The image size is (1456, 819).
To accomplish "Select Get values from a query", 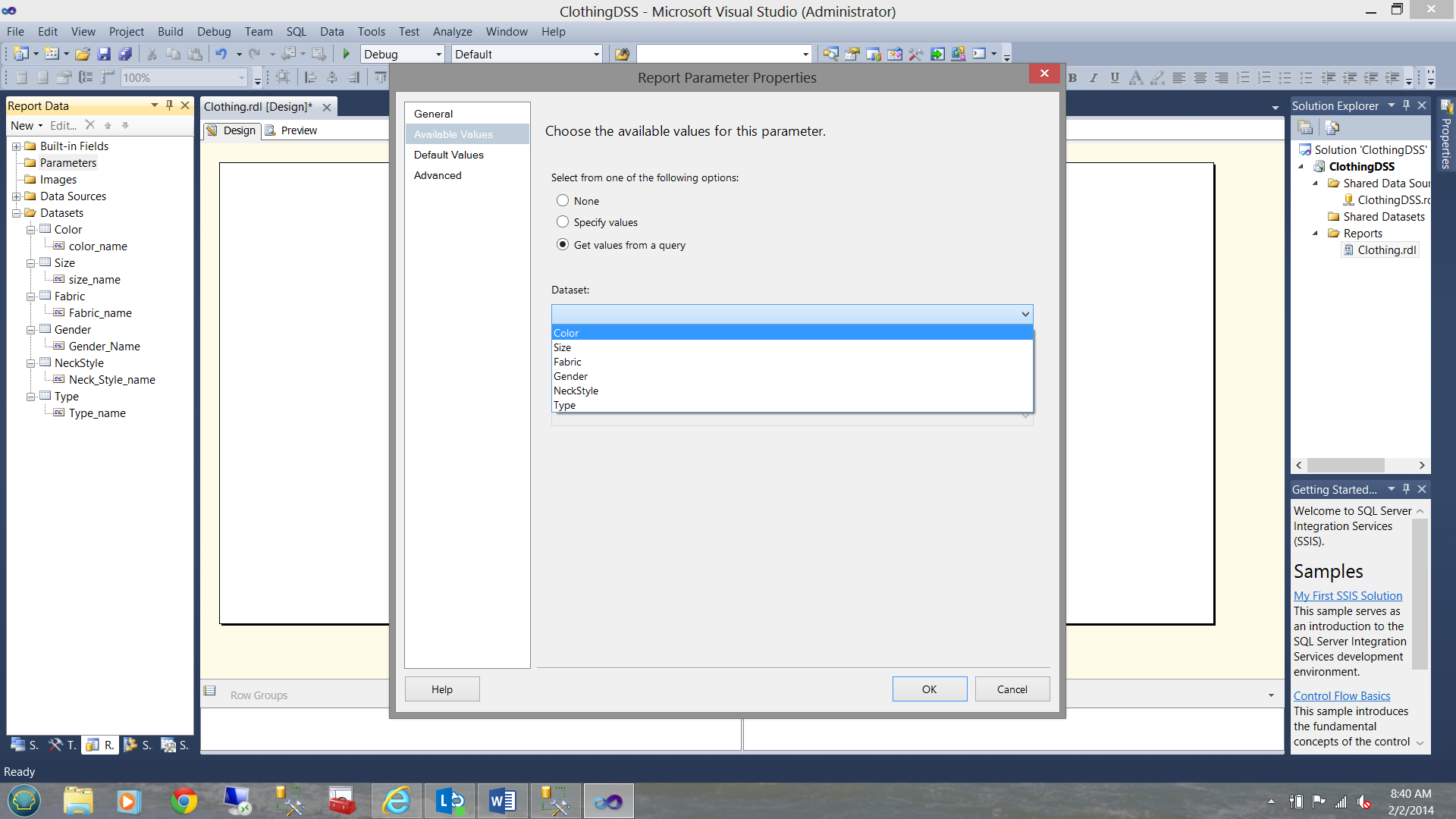I will 563,245.
